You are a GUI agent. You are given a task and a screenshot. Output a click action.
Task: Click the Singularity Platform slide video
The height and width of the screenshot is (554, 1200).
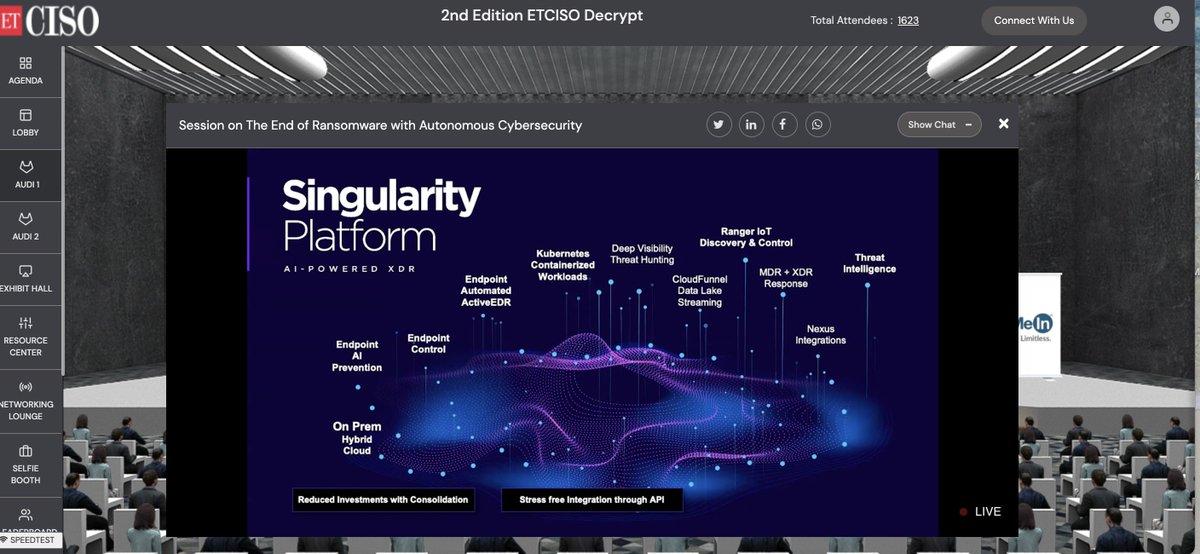tap(592, 342)
